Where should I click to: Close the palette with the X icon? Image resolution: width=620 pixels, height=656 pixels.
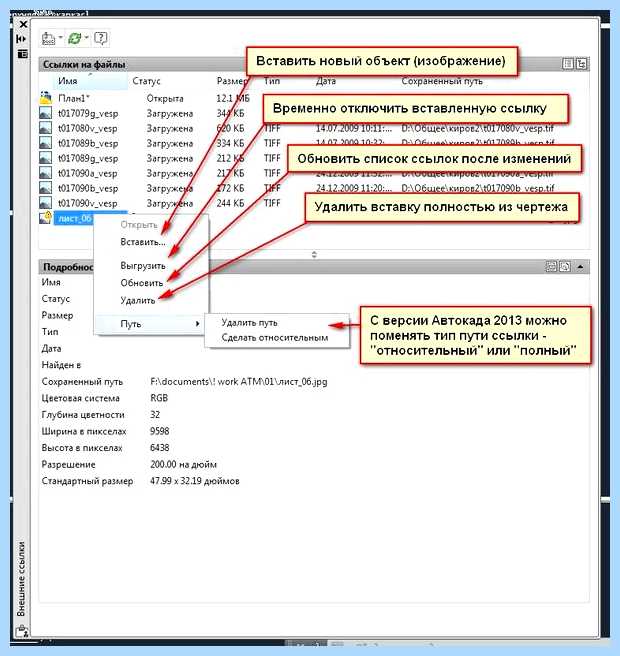23,24
